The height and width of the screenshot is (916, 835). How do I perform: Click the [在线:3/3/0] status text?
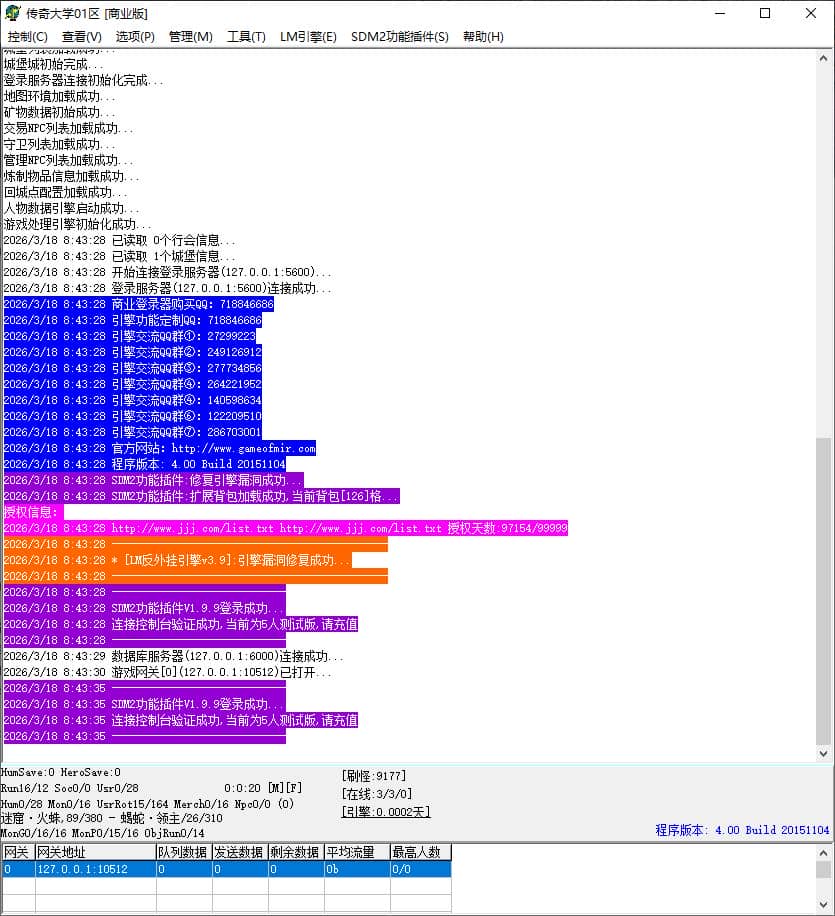coord(377,794)
